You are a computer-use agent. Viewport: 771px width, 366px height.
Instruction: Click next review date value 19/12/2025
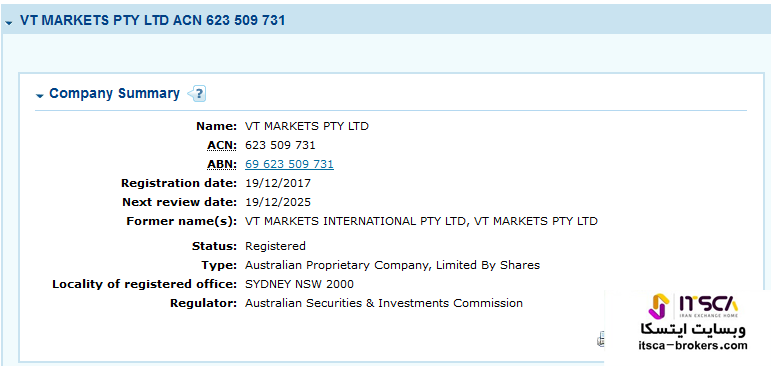pos(278,202)
